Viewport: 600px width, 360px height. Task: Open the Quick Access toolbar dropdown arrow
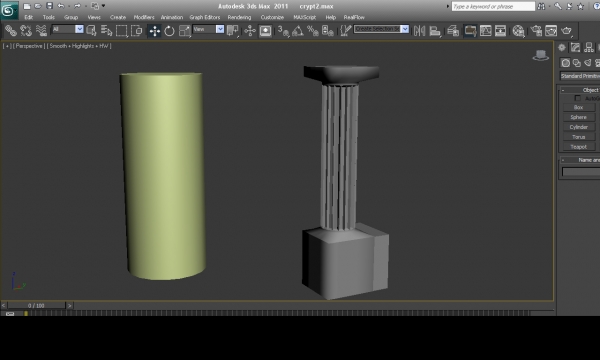coord(103,6)
